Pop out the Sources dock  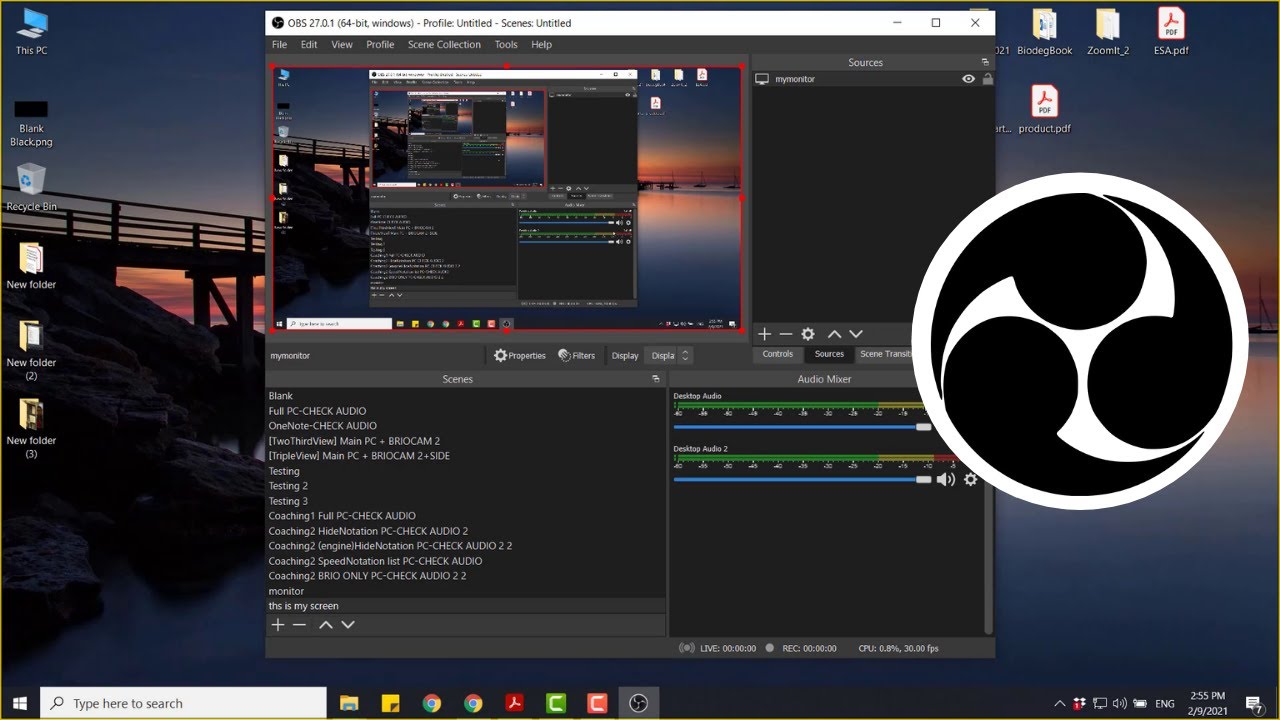985,62
